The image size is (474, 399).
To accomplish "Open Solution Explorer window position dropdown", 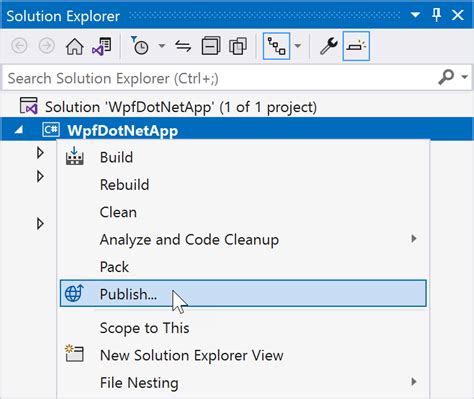I will click(x=415, y=15).
